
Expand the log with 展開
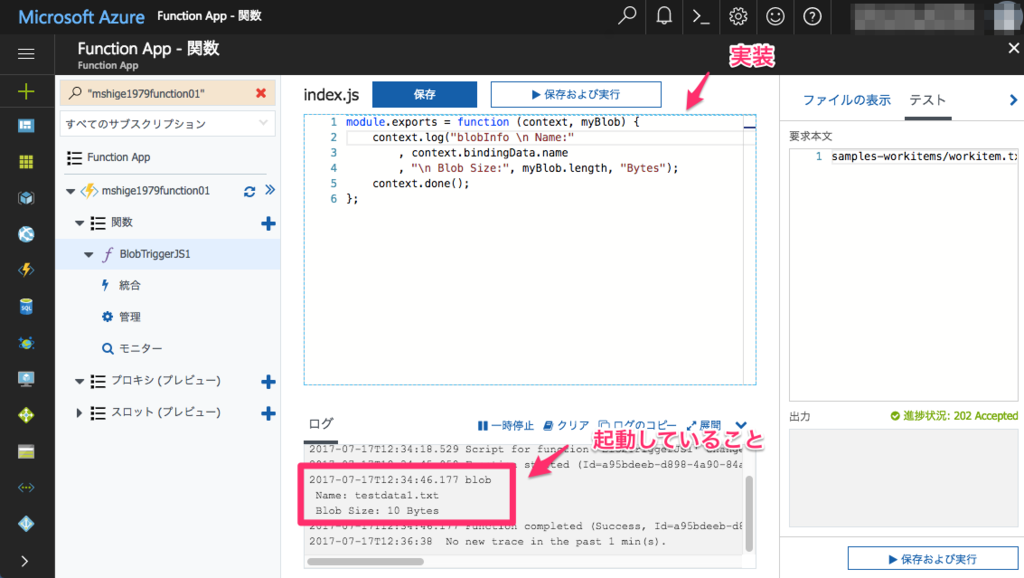pos(703,425)
